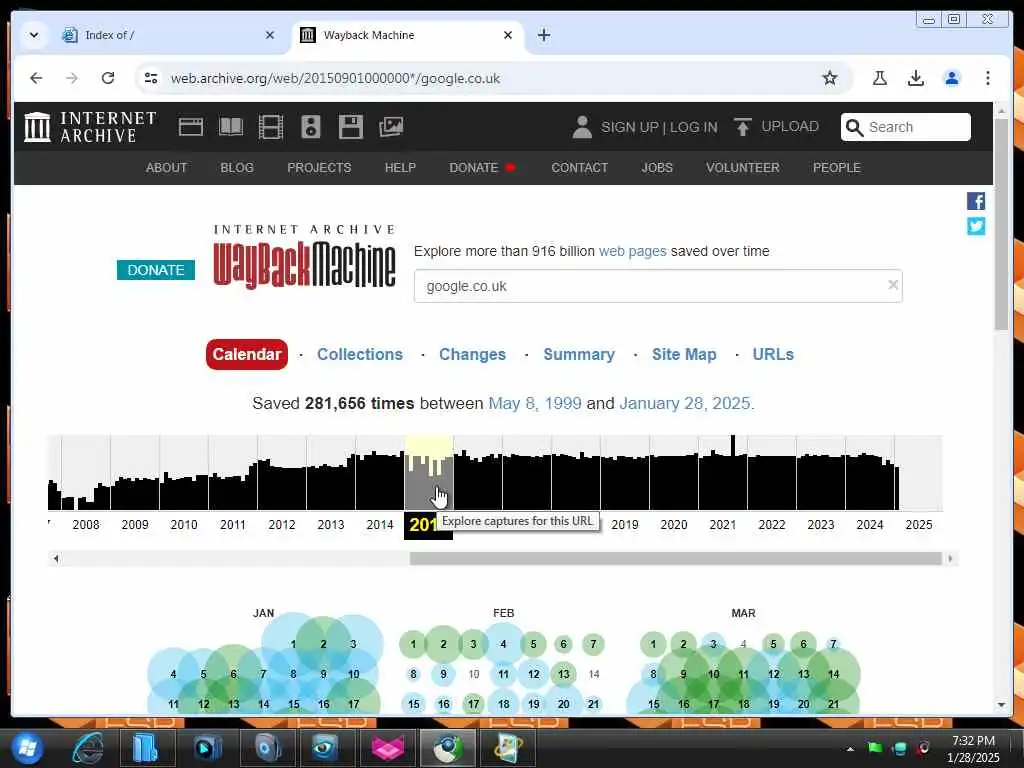Image resolution: width=1024 pixels, height=768 pixels.
Task: Open the Summary tab
Action: pyautogui.click(x=579, y=354)
